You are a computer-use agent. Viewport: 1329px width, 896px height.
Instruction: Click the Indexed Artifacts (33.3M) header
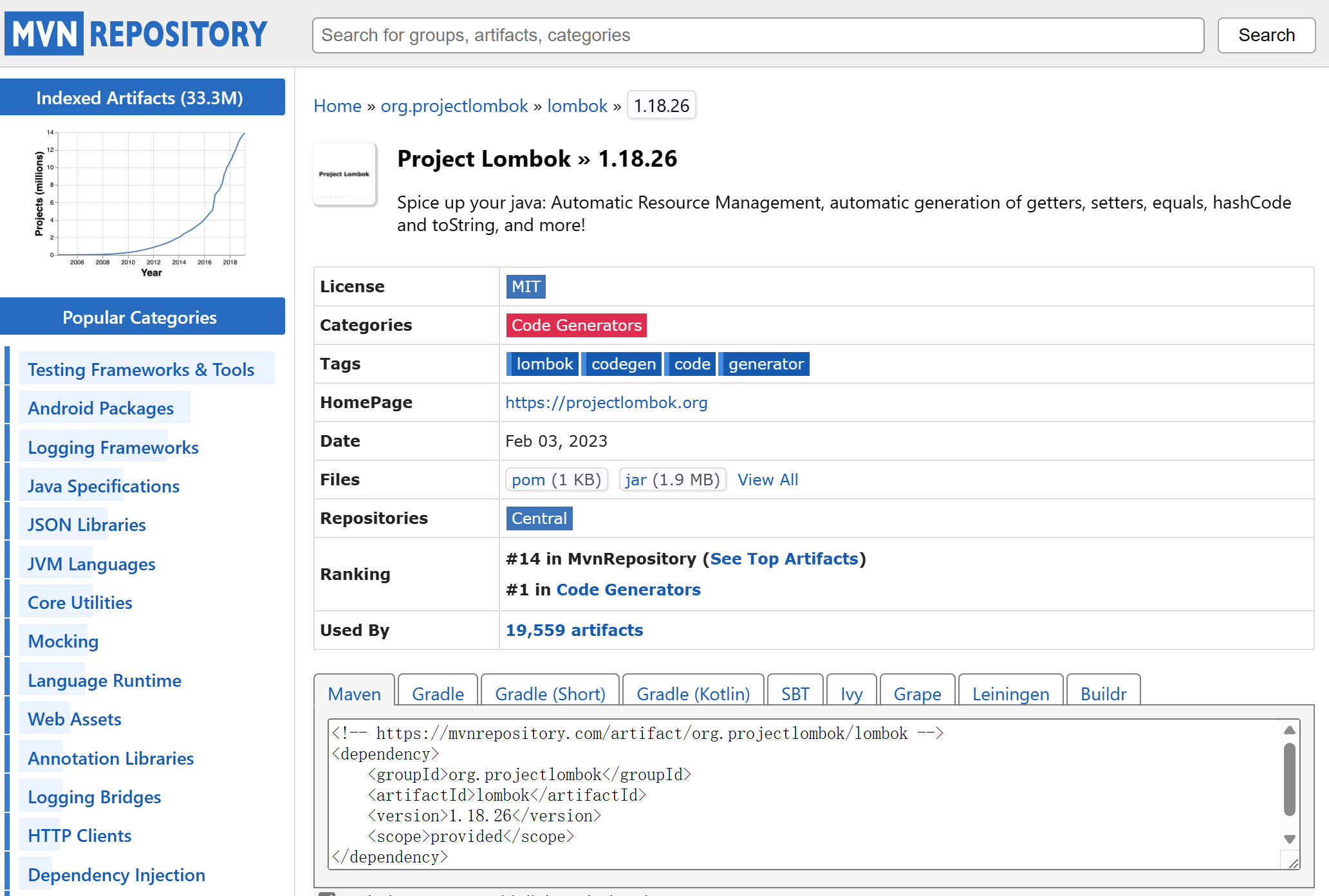tap(142, 97)
